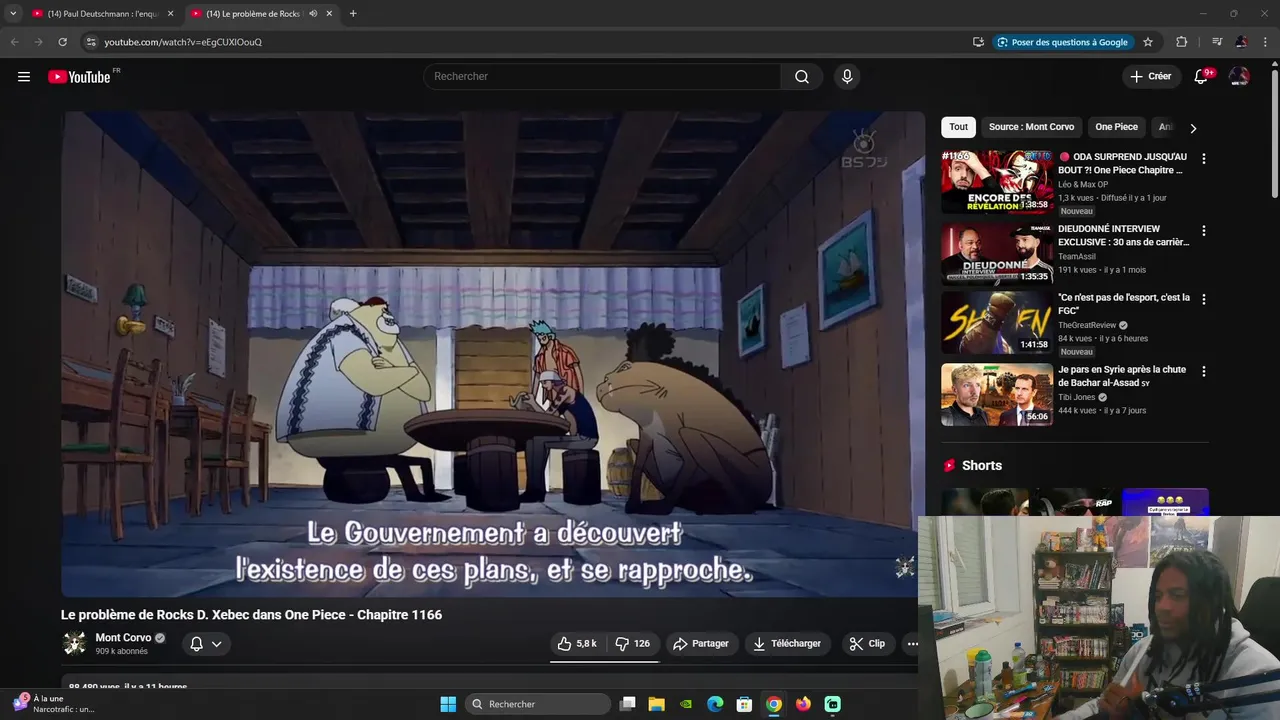Show more filter chips with the right arrow
The width and height of the screenshot is (1280, 720).
coord(1193,128)
